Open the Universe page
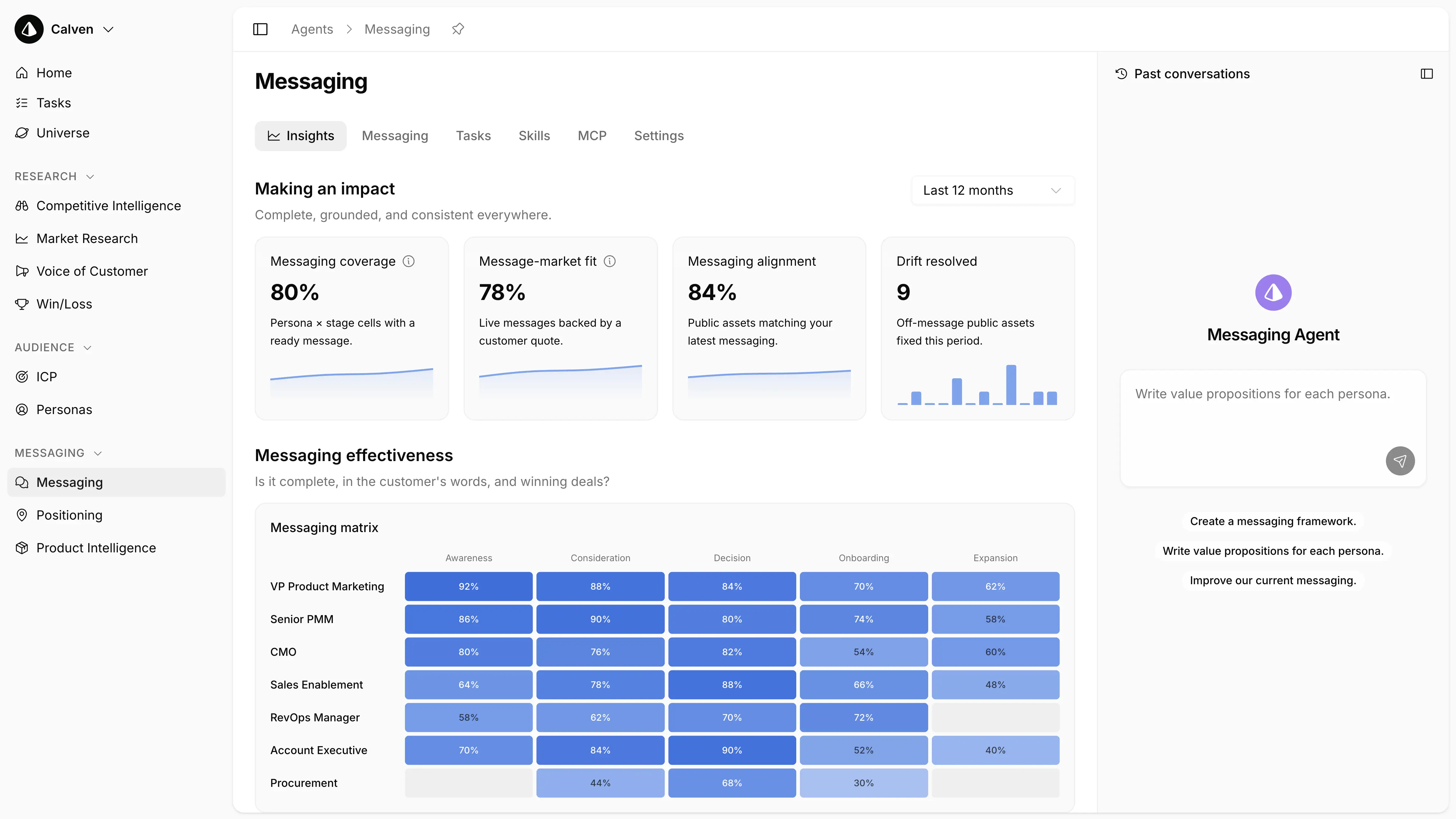This screenshot has width=1456, height=819. (52, 133)
